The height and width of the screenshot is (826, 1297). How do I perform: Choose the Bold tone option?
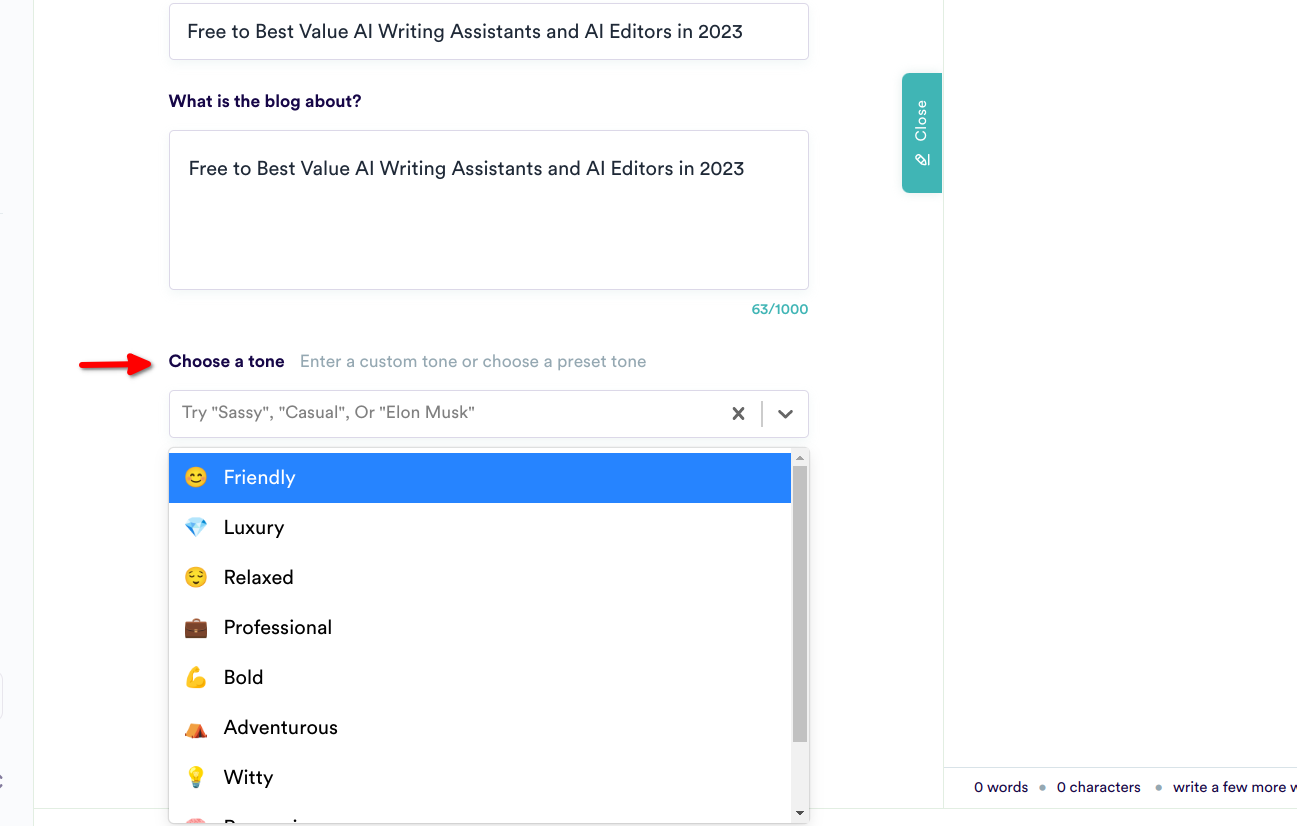(480, 678)
